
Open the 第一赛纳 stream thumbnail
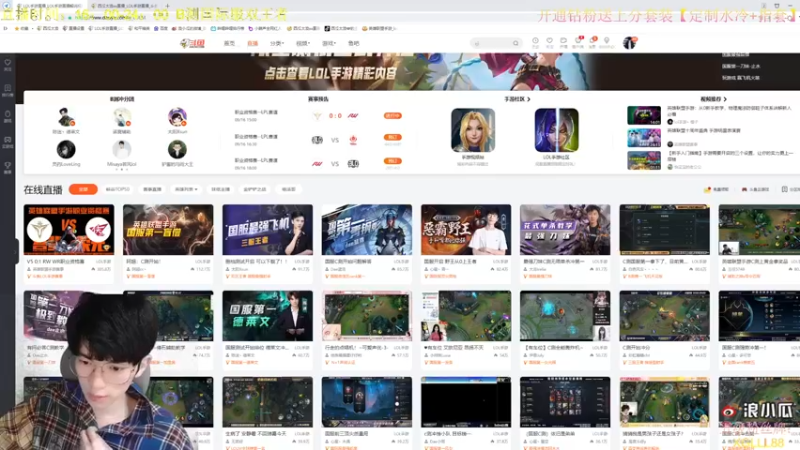tap(366, 230)
